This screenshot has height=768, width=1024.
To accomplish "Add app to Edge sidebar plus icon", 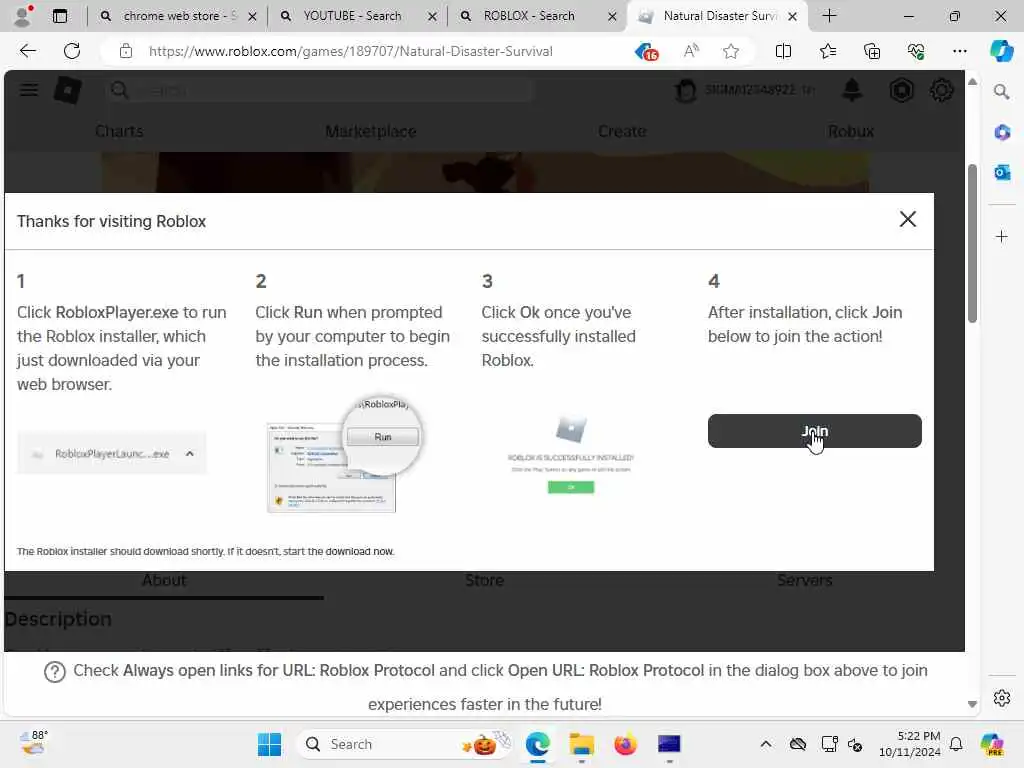I will (x=1001, y=236).
